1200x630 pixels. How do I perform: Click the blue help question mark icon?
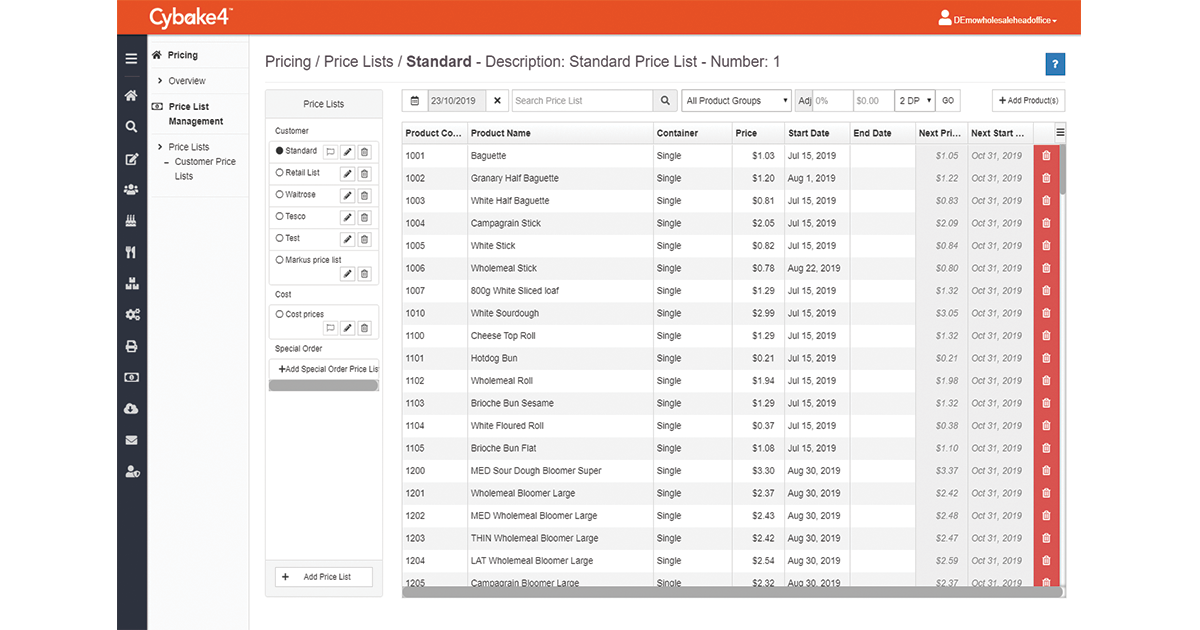coord(1055,65)
